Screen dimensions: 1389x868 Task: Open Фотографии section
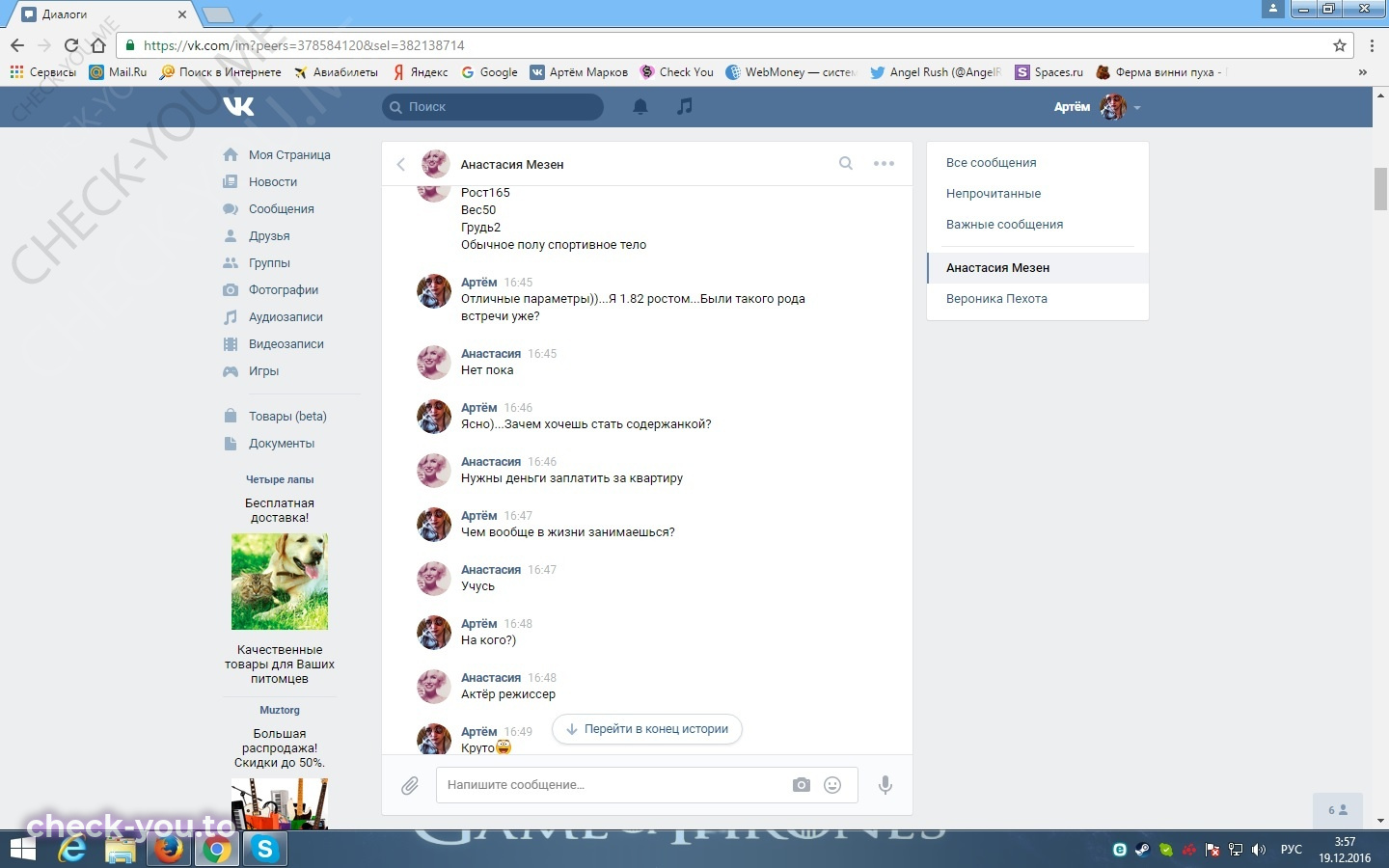[271, 290]
